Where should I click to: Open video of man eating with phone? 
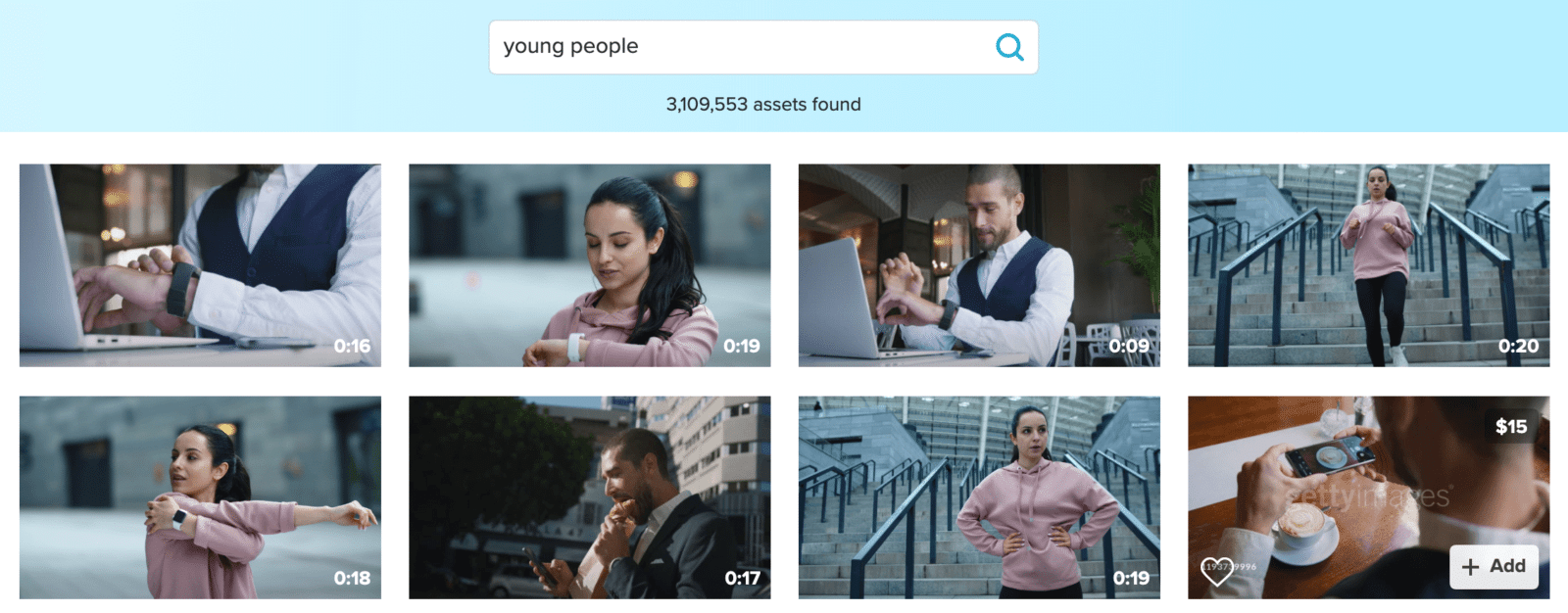tap(589, 497)
